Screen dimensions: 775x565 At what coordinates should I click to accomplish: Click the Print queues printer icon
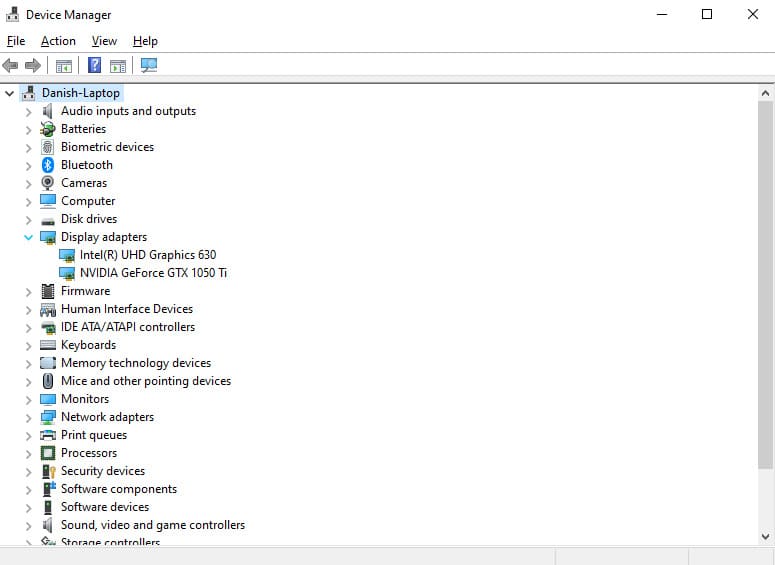(x=48, y=435)
